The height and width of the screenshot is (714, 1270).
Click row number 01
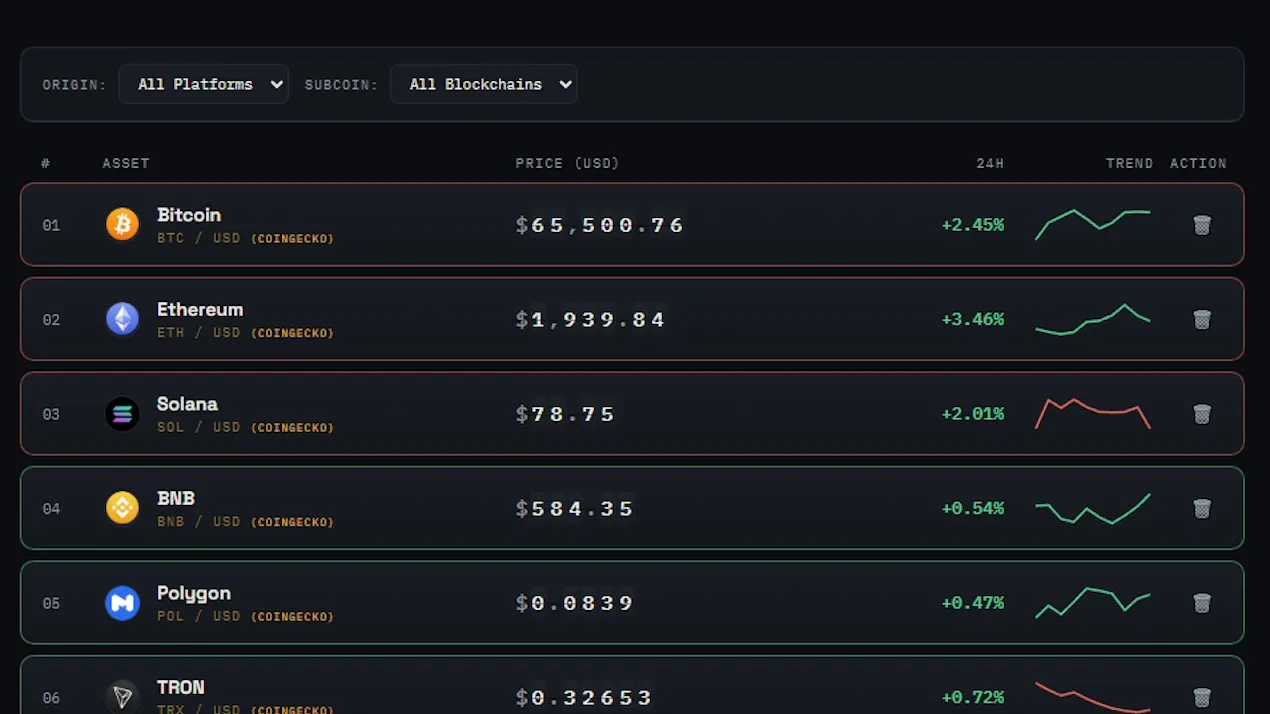click(51, 225)
